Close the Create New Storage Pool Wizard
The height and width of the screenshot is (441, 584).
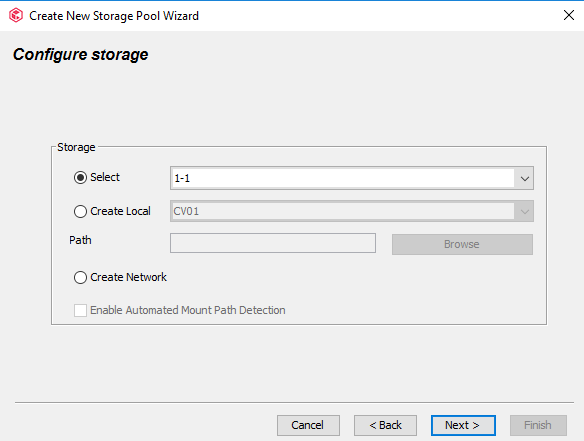(568, 15)
